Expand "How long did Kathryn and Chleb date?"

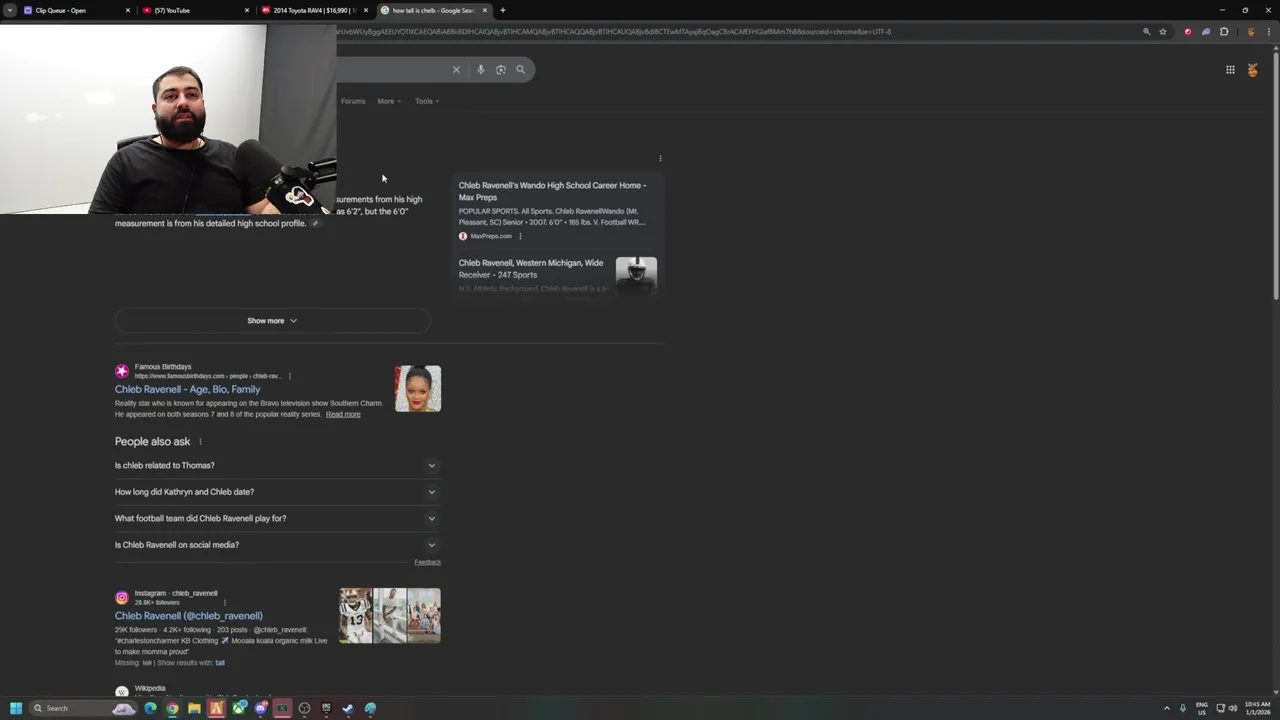[276, 492]
